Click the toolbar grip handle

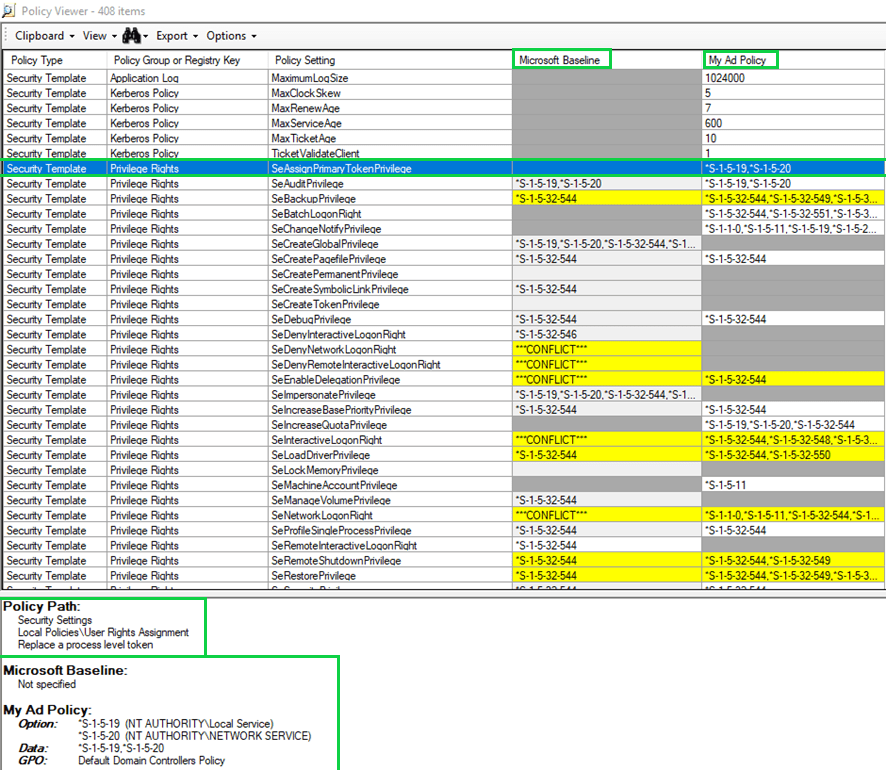click(7, 36)
